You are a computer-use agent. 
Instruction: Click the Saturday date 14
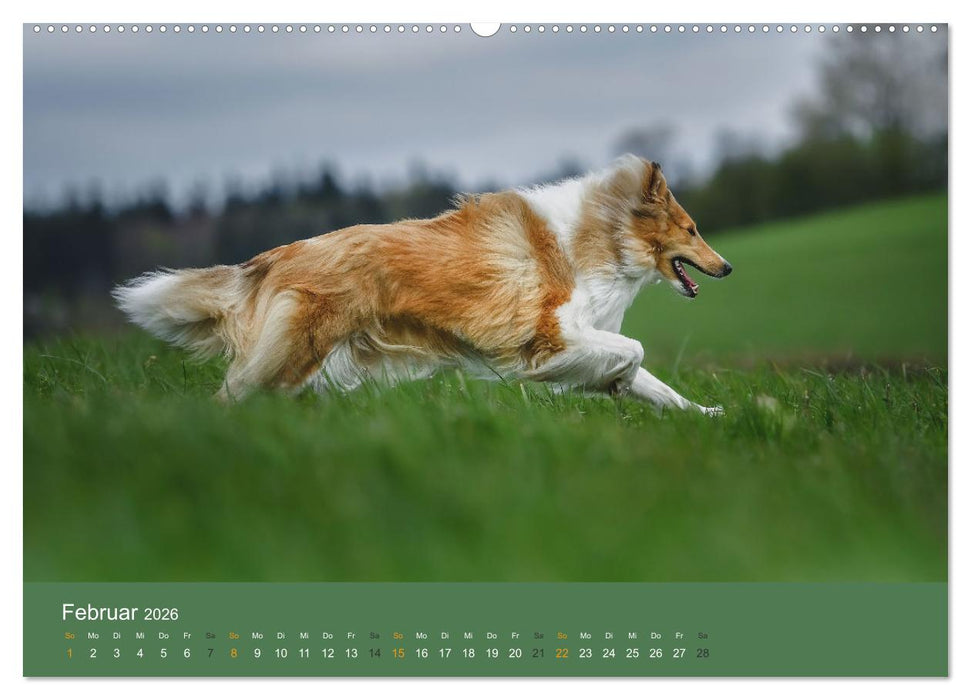point(375,652)
